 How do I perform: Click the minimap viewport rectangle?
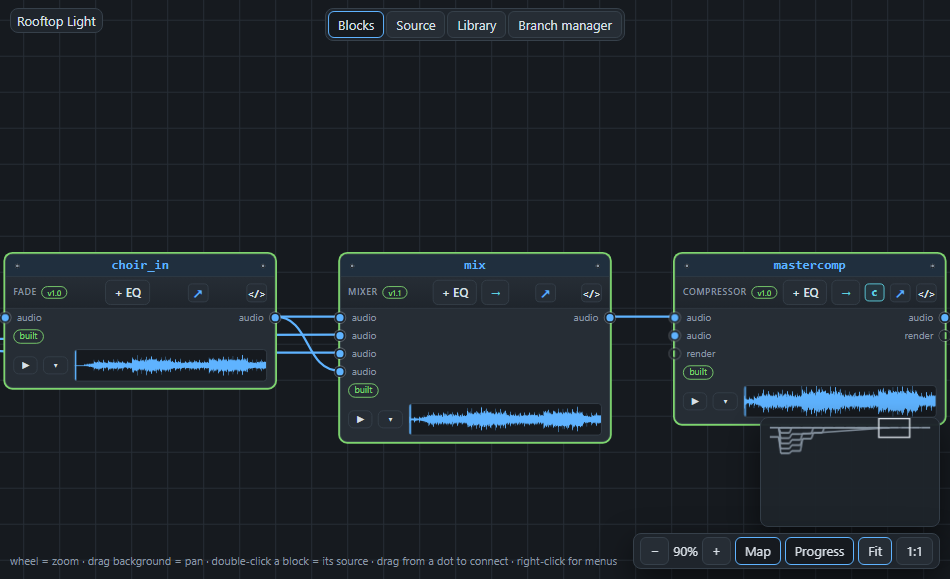[x=894, y=428]
